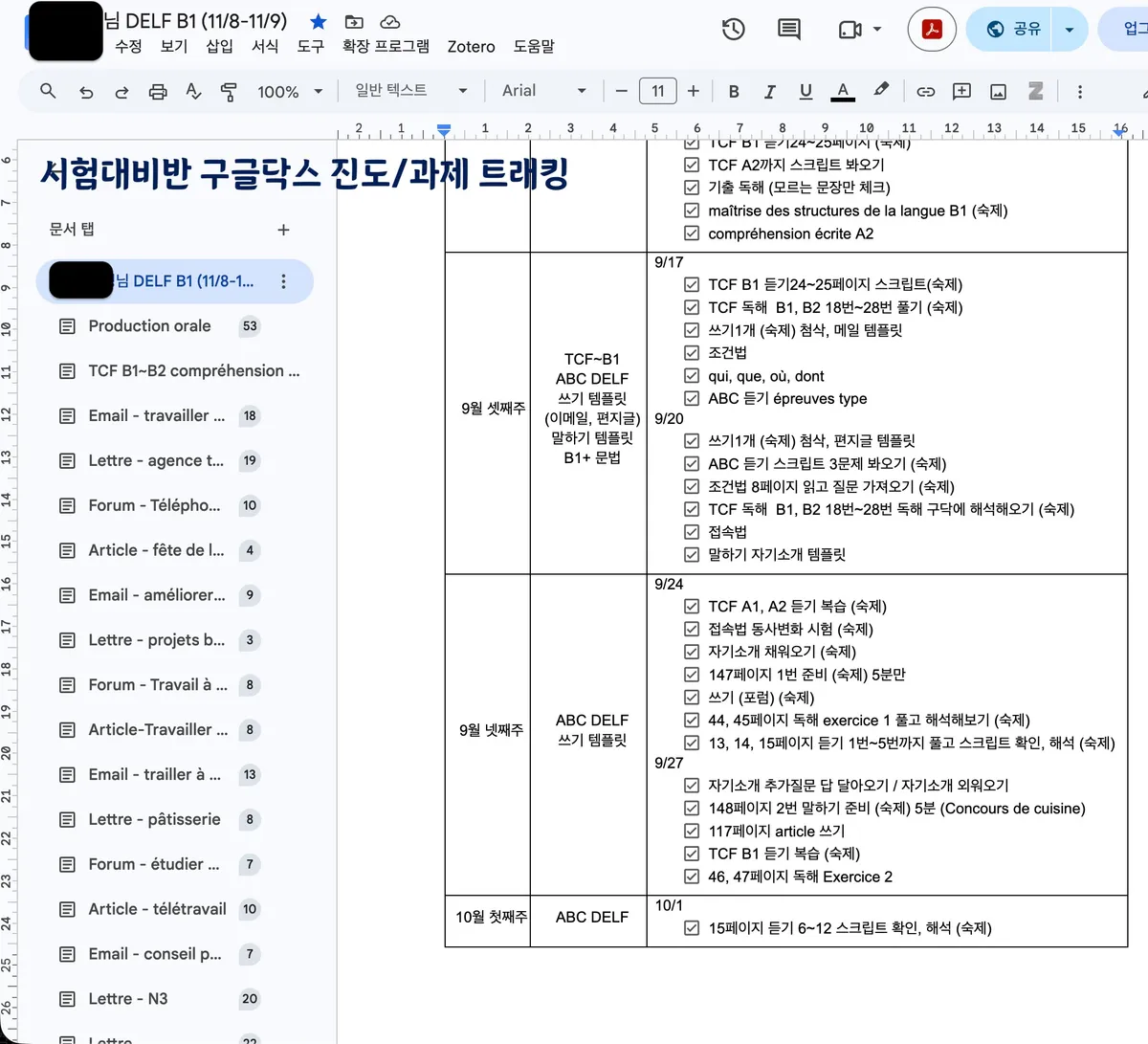Open the Production orale tab

tap(175, 326)
